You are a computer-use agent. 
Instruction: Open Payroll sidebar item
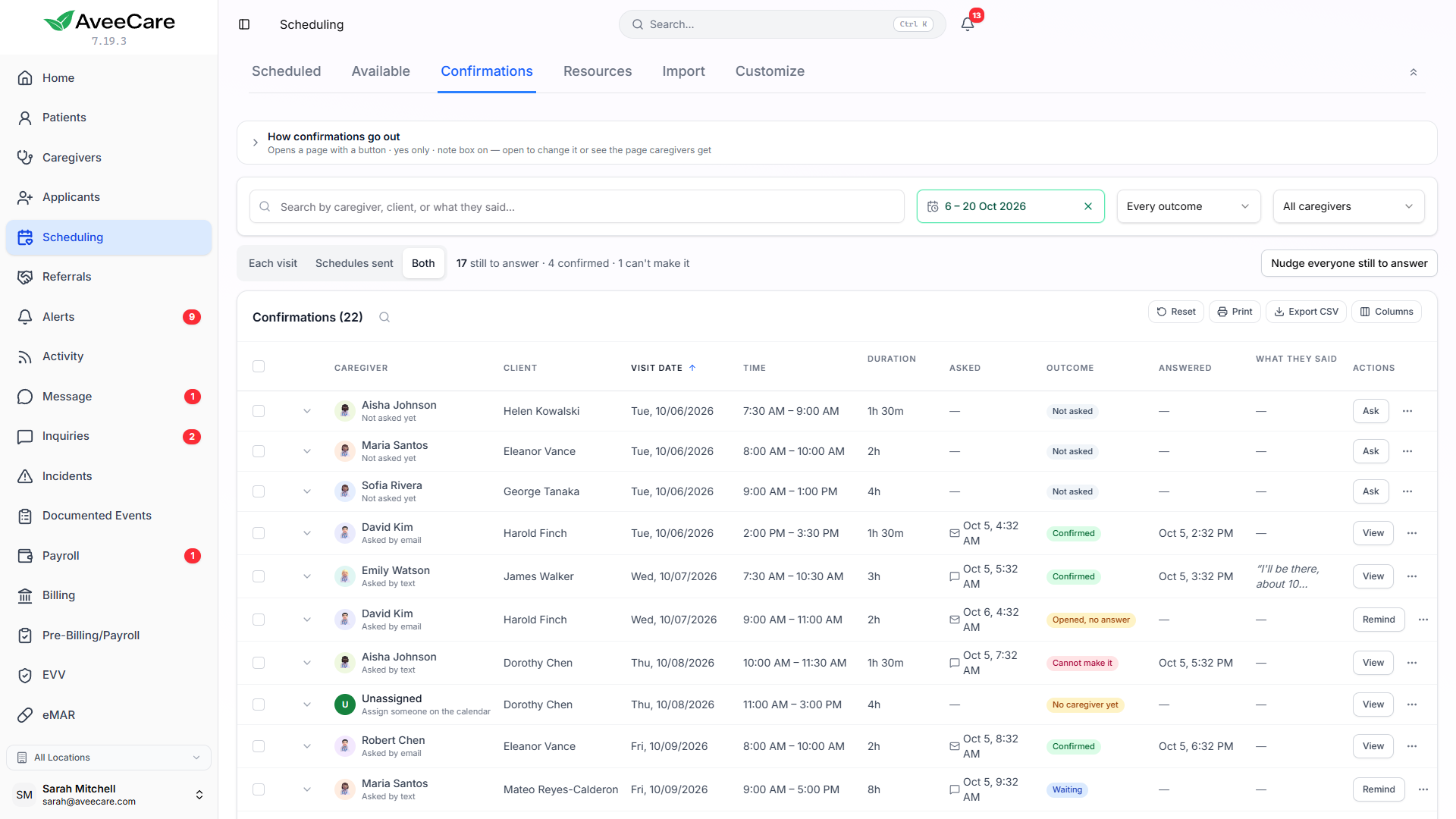(x=108, y=556)
